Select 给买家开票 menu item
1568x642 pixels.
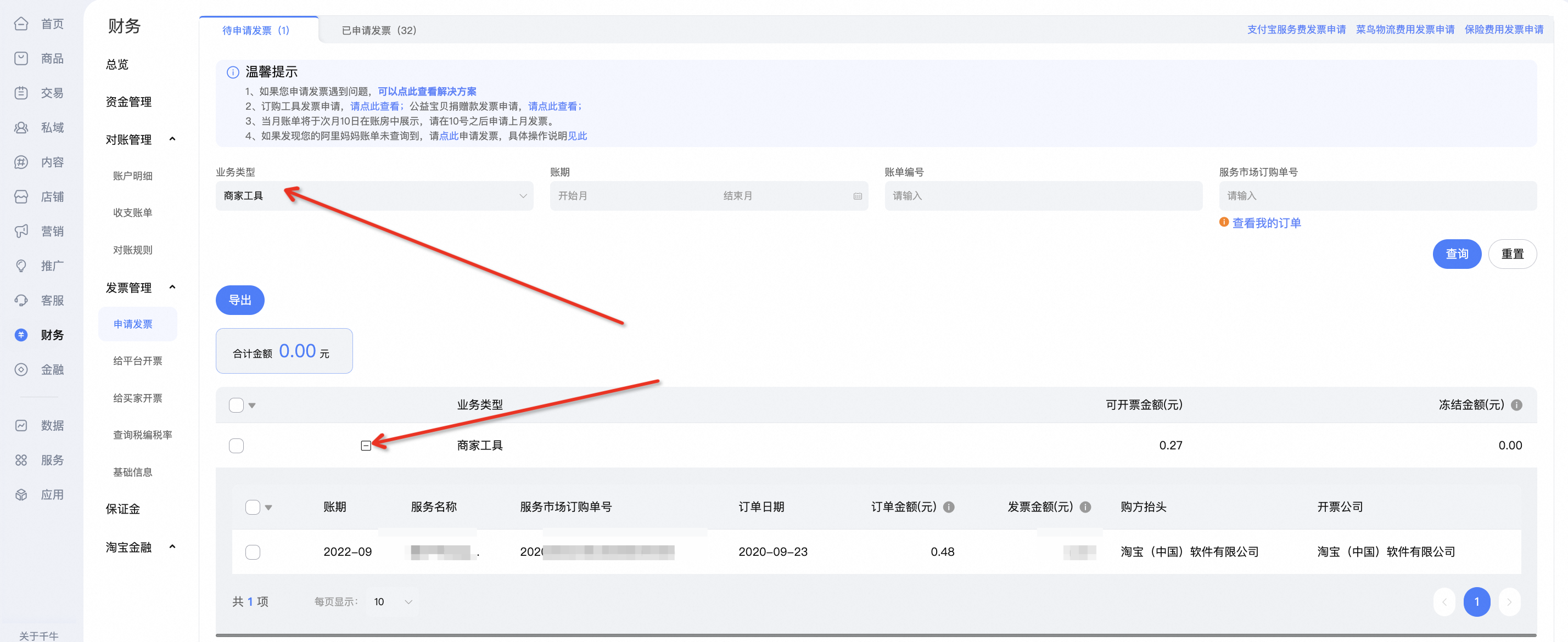point(138,398)
